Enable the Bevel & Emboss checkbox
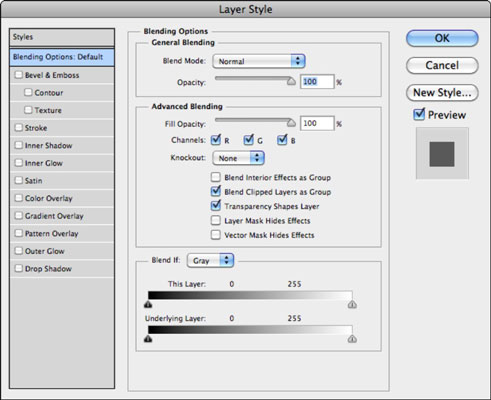 pos(19,75)
